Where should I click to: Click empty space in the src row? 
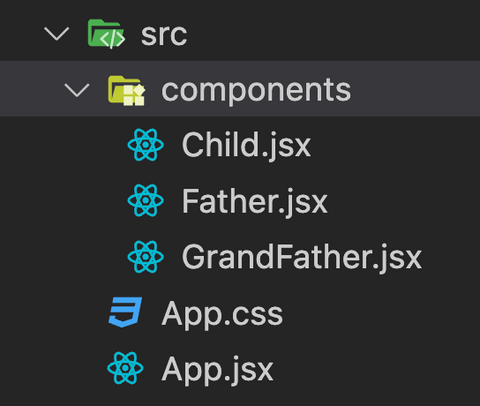coord(333,33)
